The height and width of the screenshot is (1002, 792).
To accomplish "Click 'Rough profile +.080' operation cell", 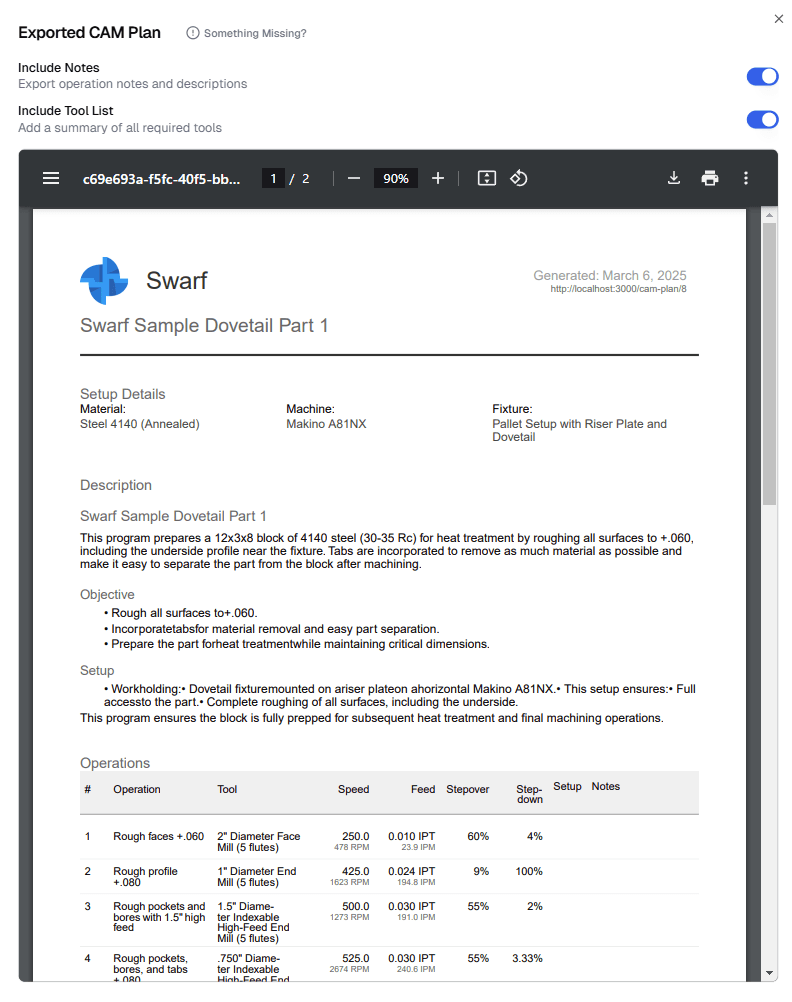I will click(x=146, y=877).
